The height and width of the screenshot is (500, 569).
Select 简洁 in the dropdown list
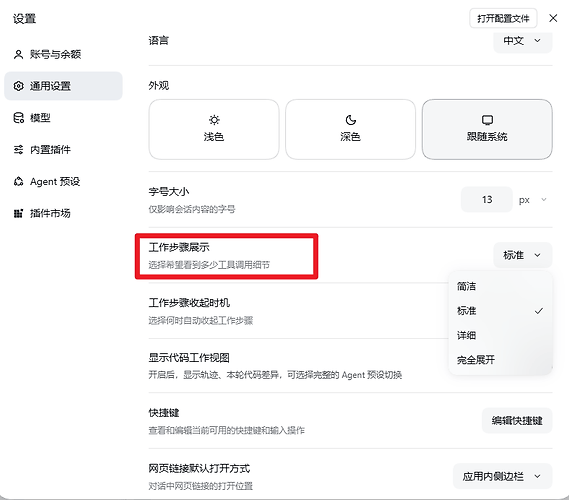coord(500,286)
